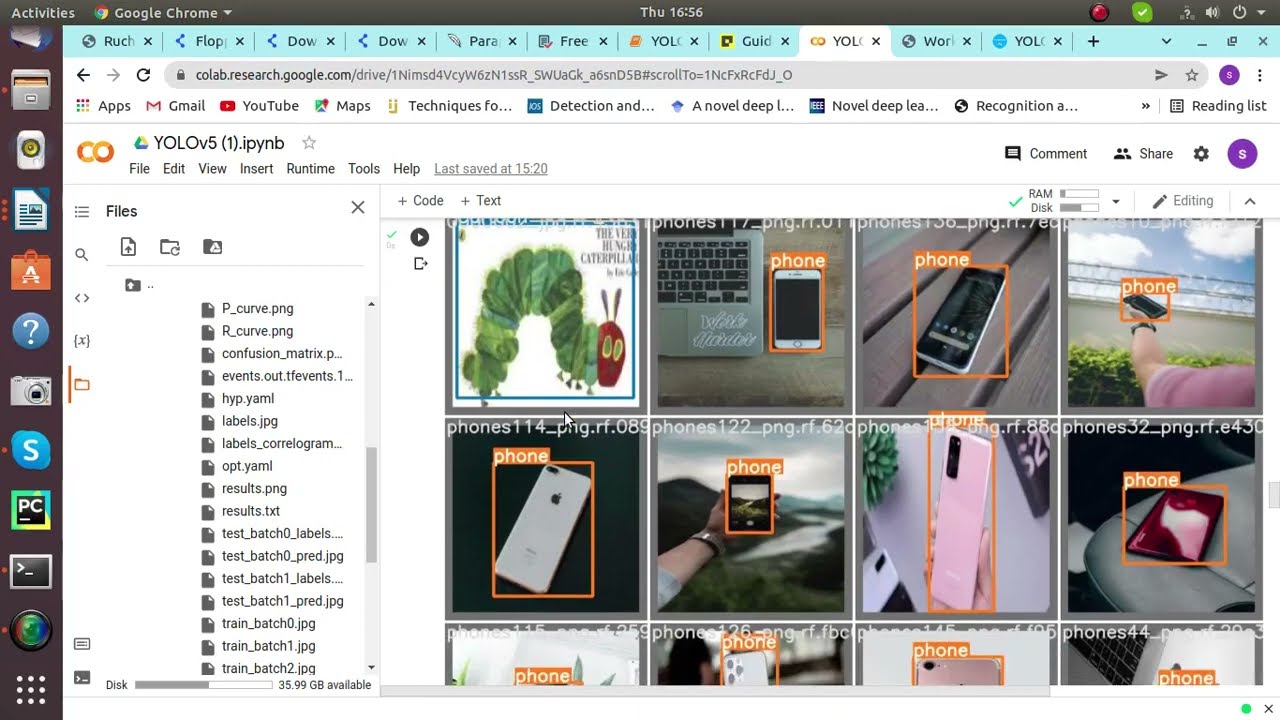Viewport: 1280px width, 720px height.
Task: Show more bookmarks chevron
Action: (1146, 106)
